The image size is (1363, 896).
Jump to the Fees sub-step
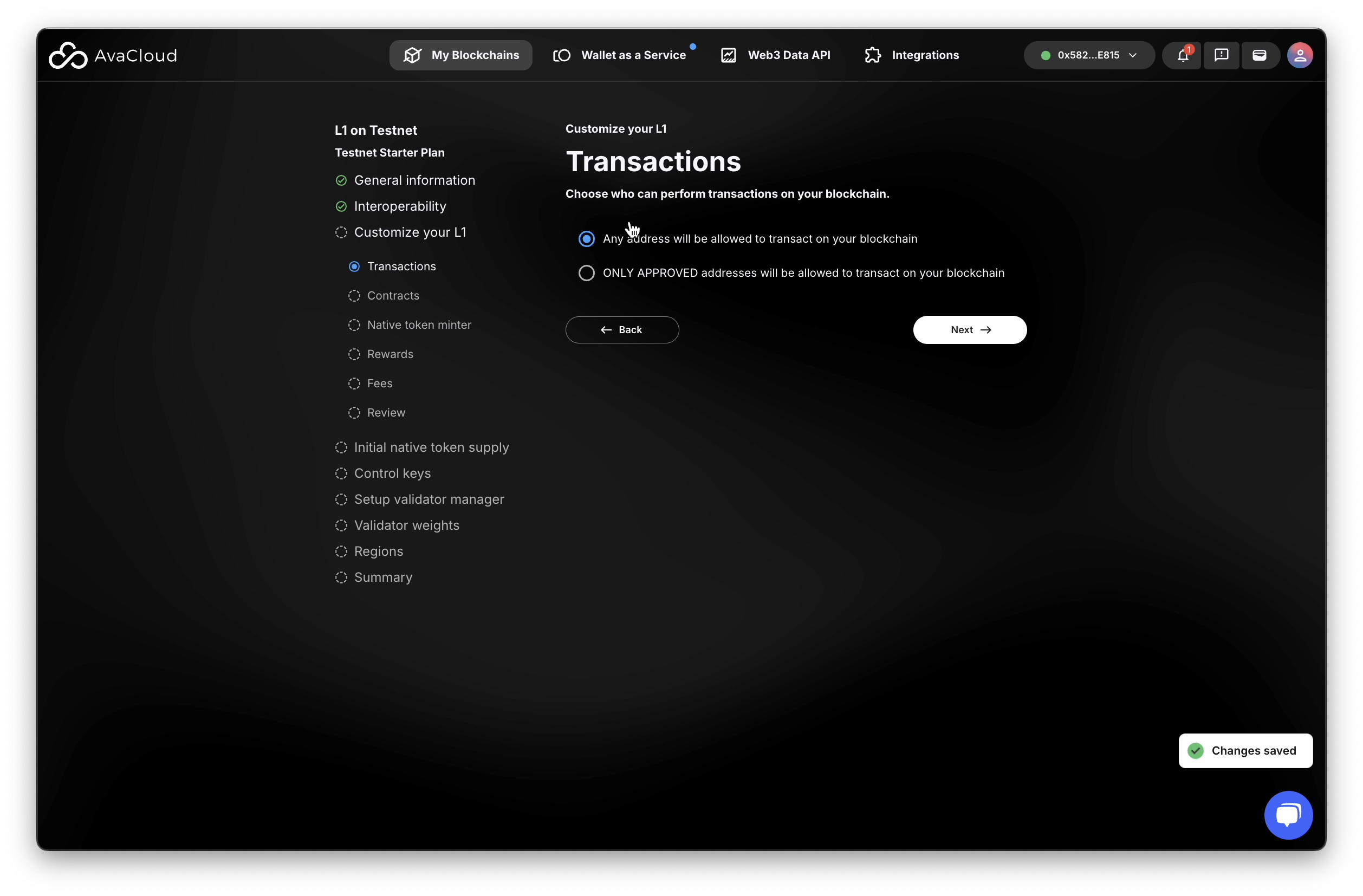(379, 383)
